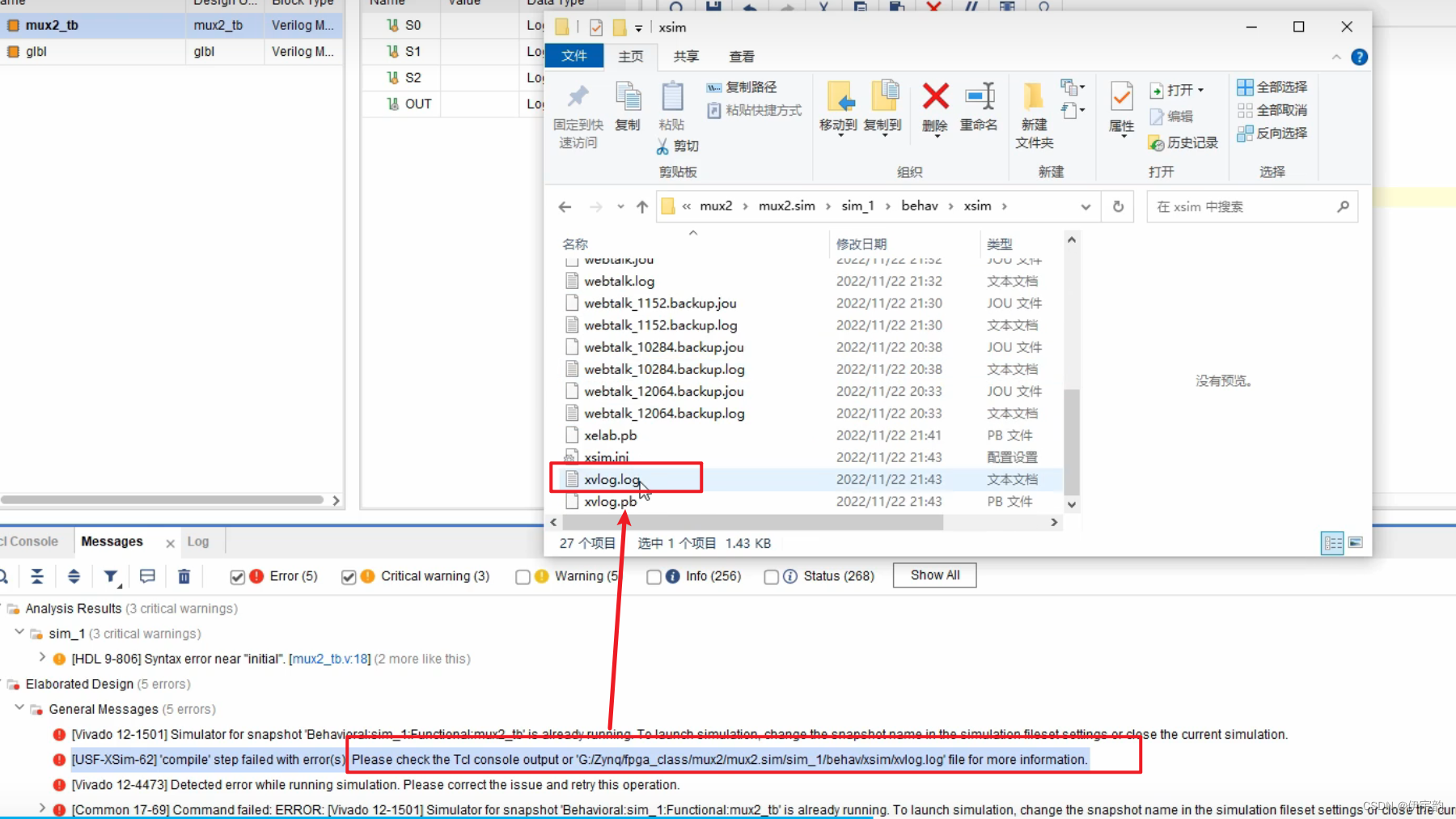Open the quick access toolbar customize dropdown
The width and height of the screenshot is (1456, 819).
pos(638,28)
